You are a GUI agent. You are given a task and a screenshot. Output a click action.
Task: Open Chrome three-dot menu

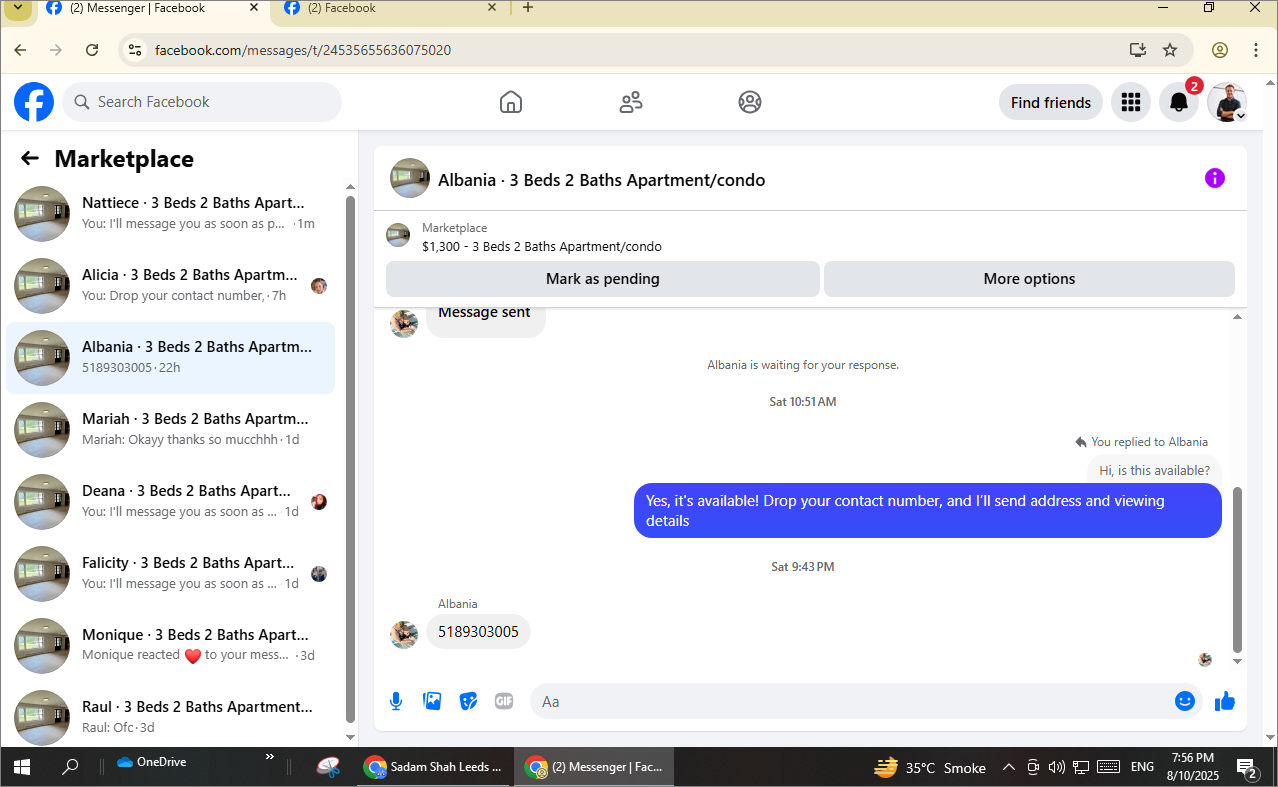(1256, 50)
